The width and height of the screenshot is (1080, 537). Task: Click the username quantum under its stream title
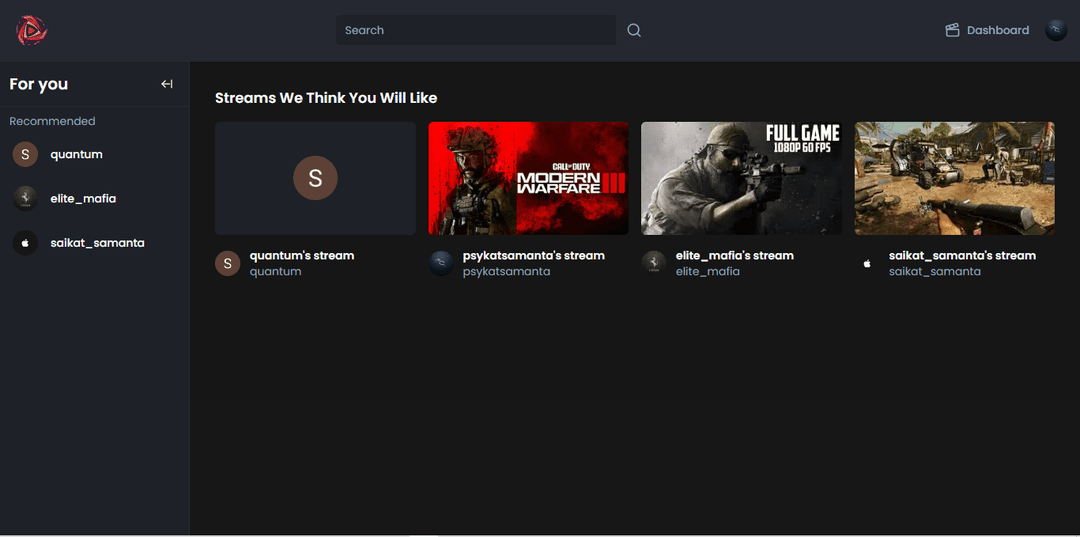[x=276, y=271]
